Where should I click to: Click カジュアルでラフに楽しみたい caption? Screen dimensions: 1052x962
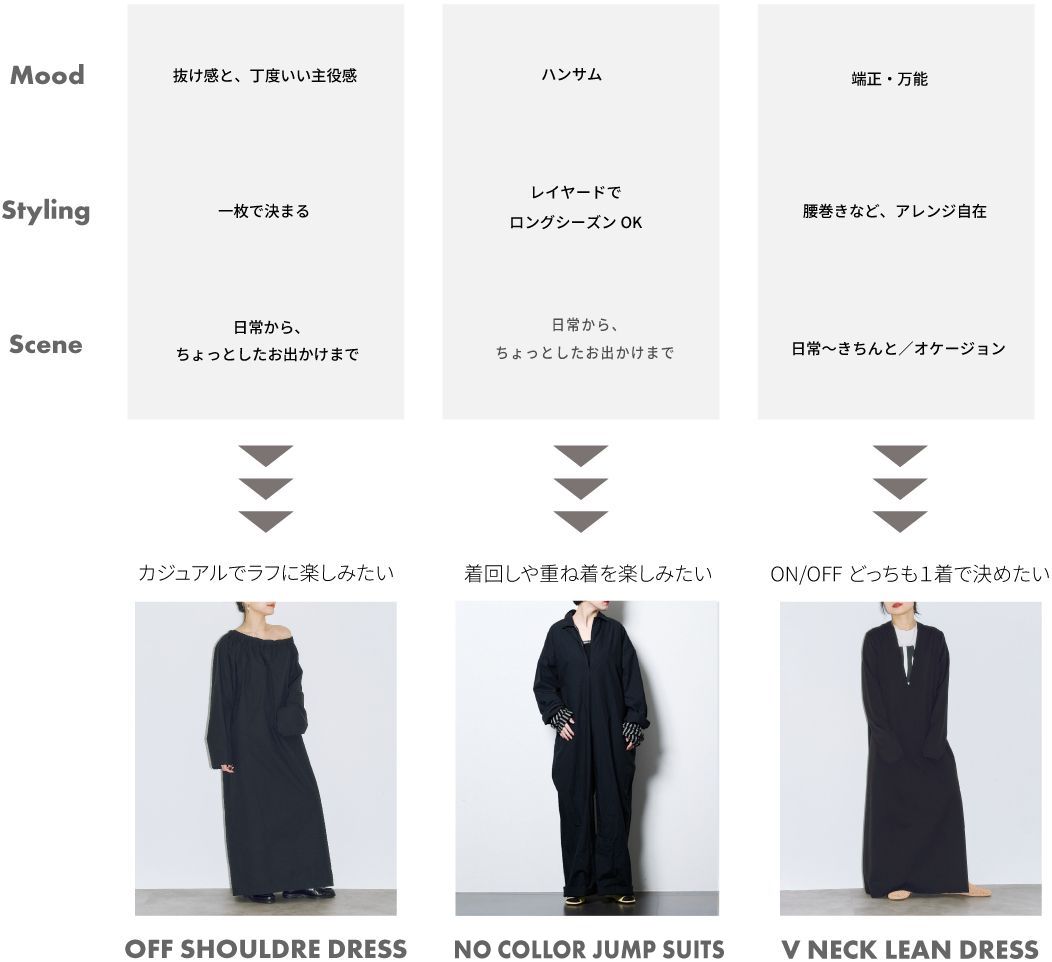(x=266, y=573)
